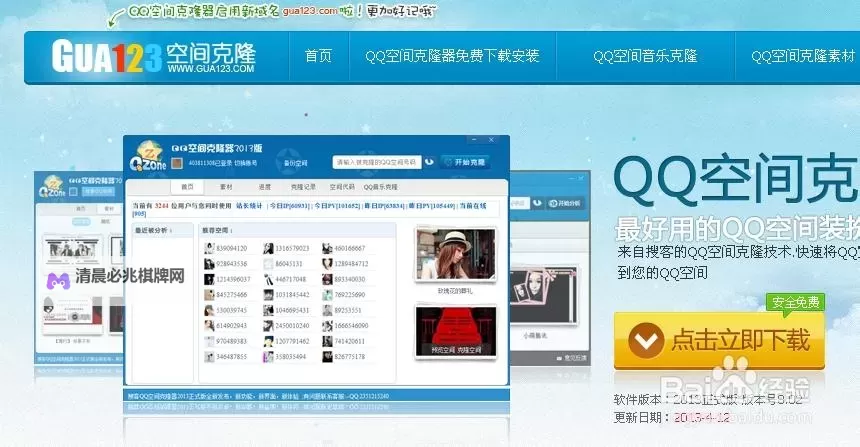Click avatar icon beside 1046695431
This screenshot has height=447, width=860.
tap(268, 310)
